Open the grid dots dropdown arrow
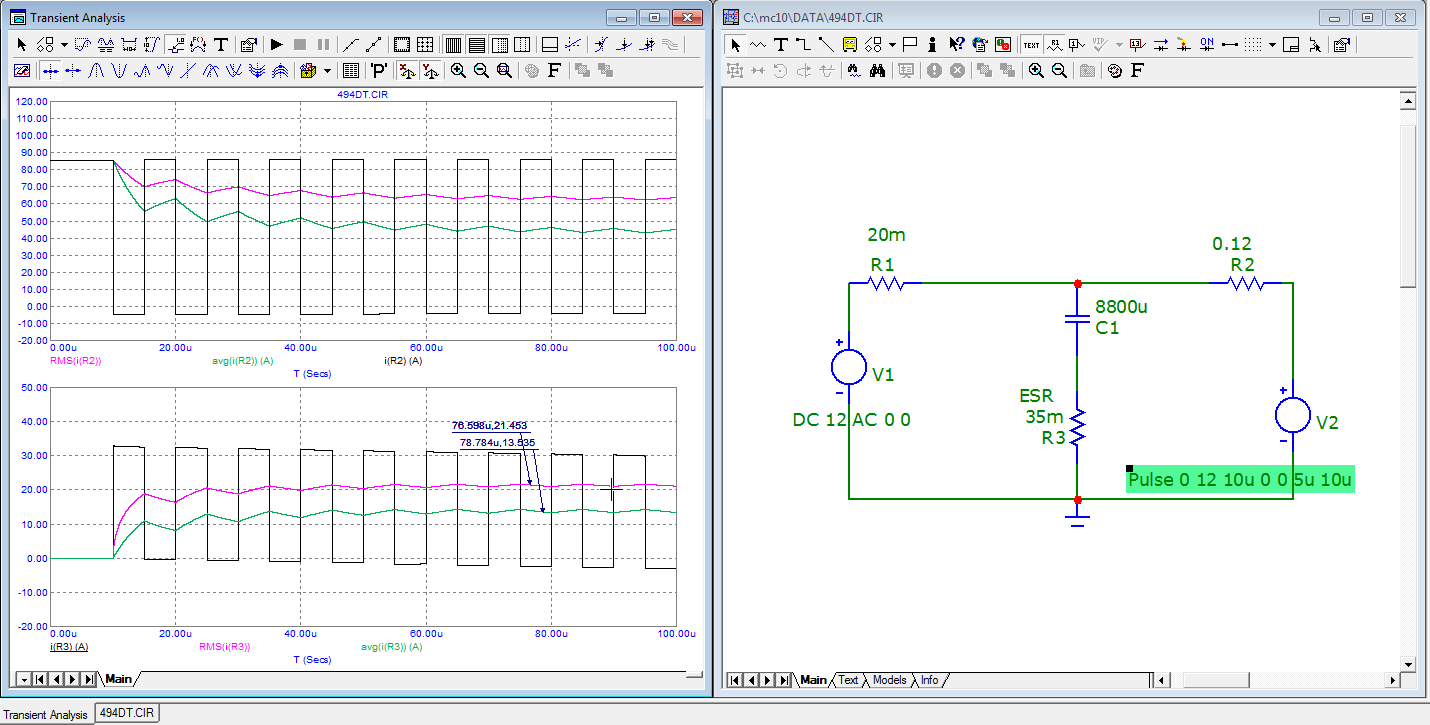Viewport: 1430px width, 725px height. 1272,45
